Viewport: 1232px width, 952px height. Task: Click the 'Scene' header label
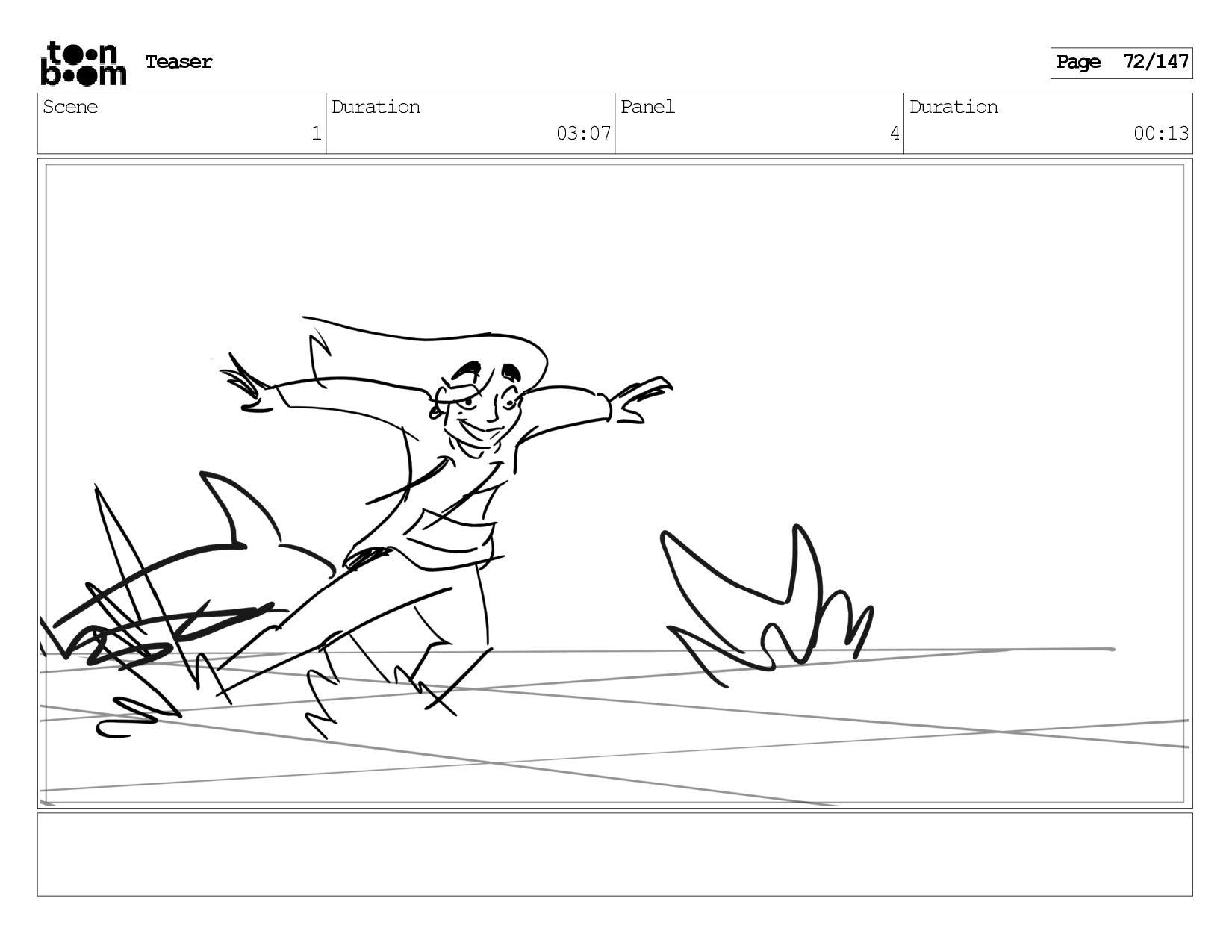coord(70,107)
